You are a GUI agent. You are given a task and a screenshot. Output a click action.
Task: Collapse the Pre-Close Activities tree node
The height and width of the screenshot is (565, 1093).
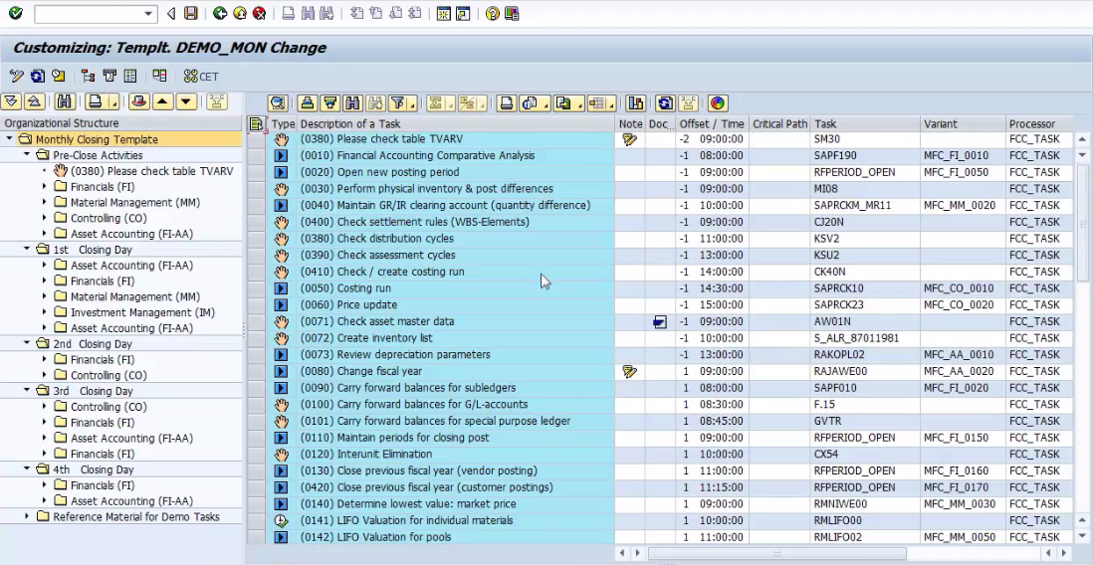[x=28, y=155]
